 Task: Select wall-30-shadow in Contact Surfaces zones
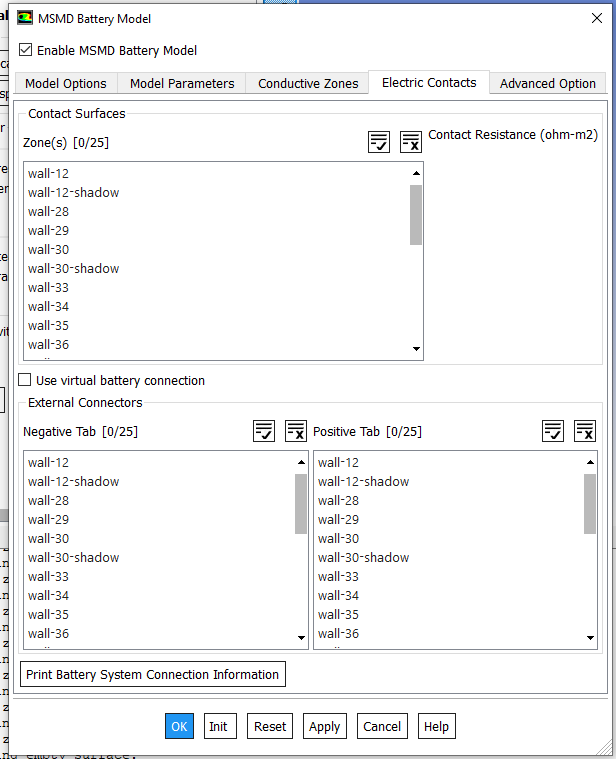[73, 268]
